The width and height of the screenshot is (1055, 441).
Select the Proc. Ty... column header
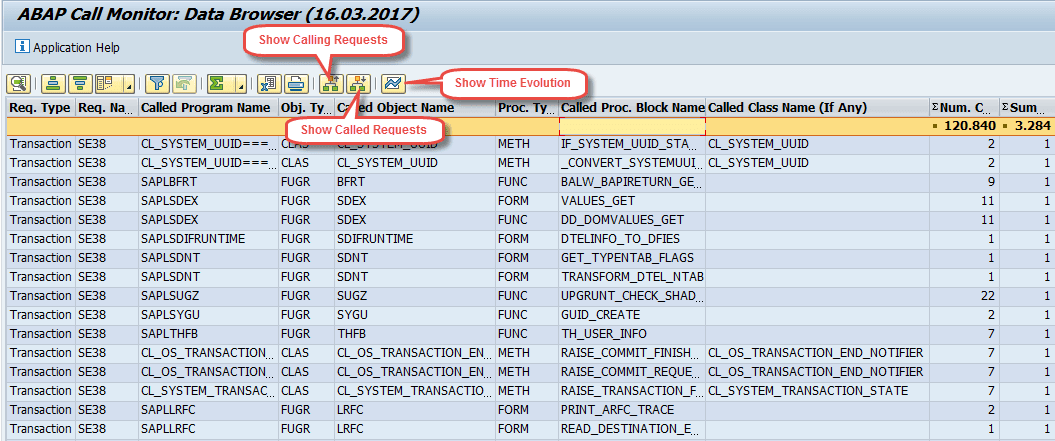click(527, 108)
